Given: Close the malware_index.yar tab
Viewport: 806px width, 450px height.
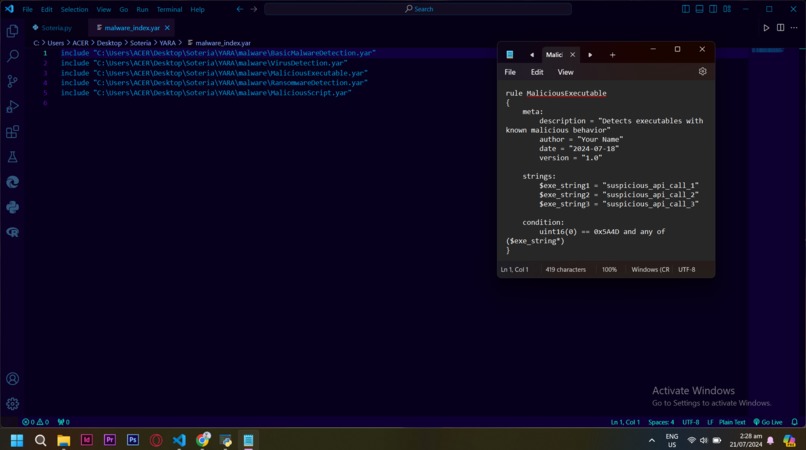Looking at the screenshot, I should click(x=167, y=28).
